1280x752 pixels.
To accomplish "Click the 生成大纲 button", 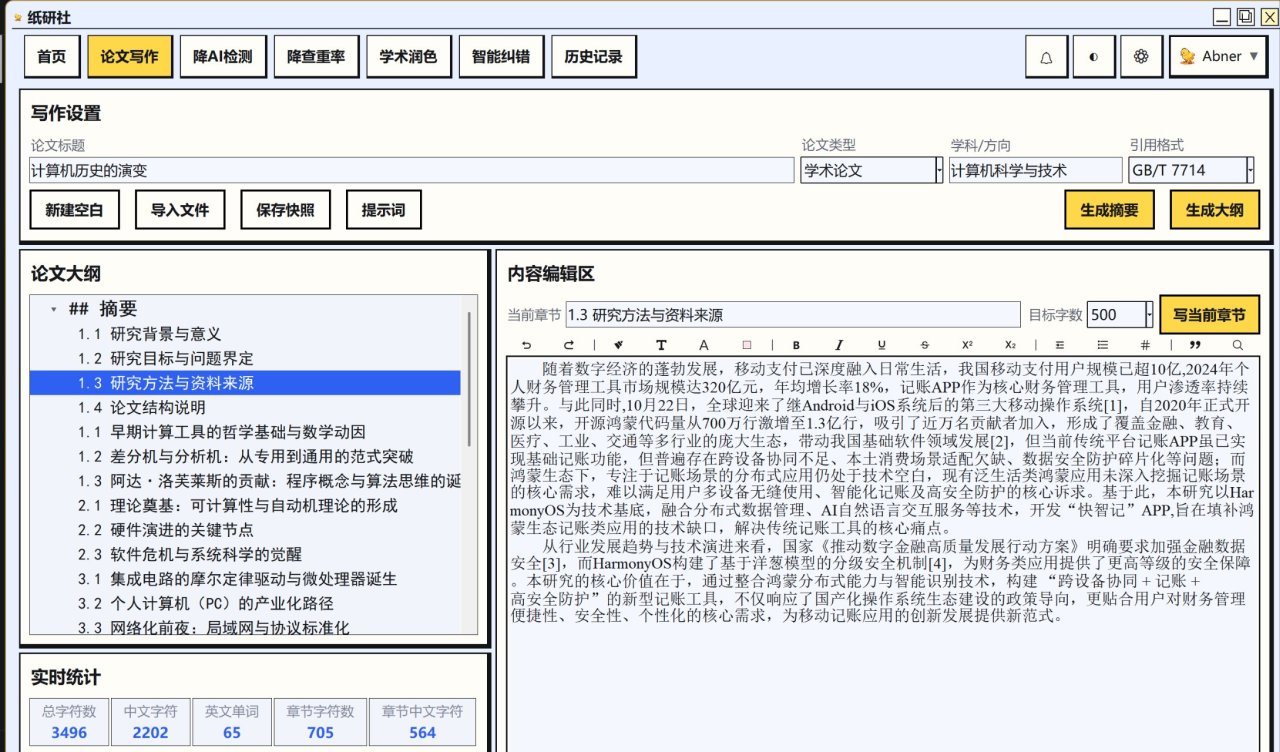I will pyautogui.click(x=1214, y=211).
